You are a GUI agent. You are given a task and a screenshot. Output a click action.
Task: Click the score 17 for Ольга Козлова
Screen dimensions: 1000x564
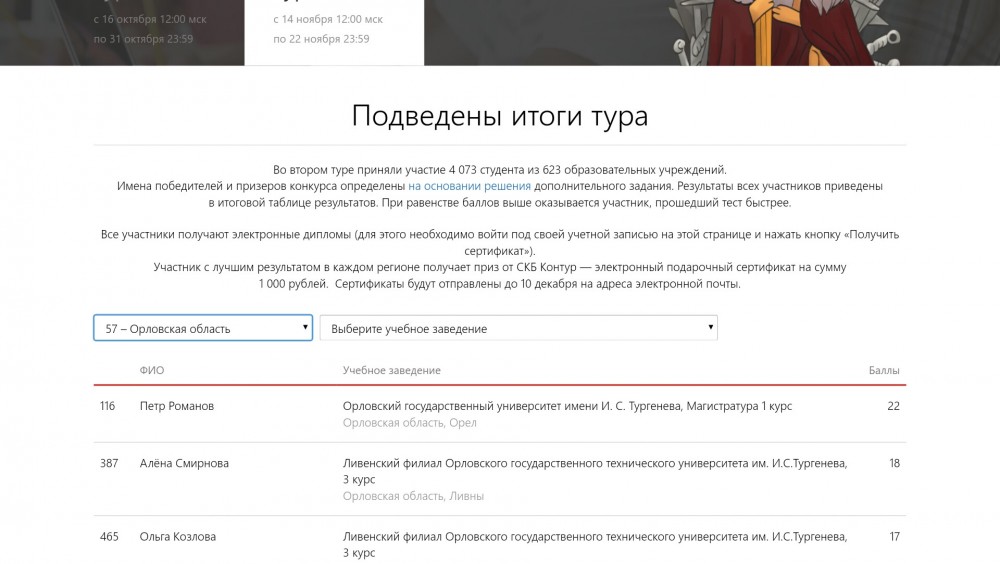coord(894,536)
